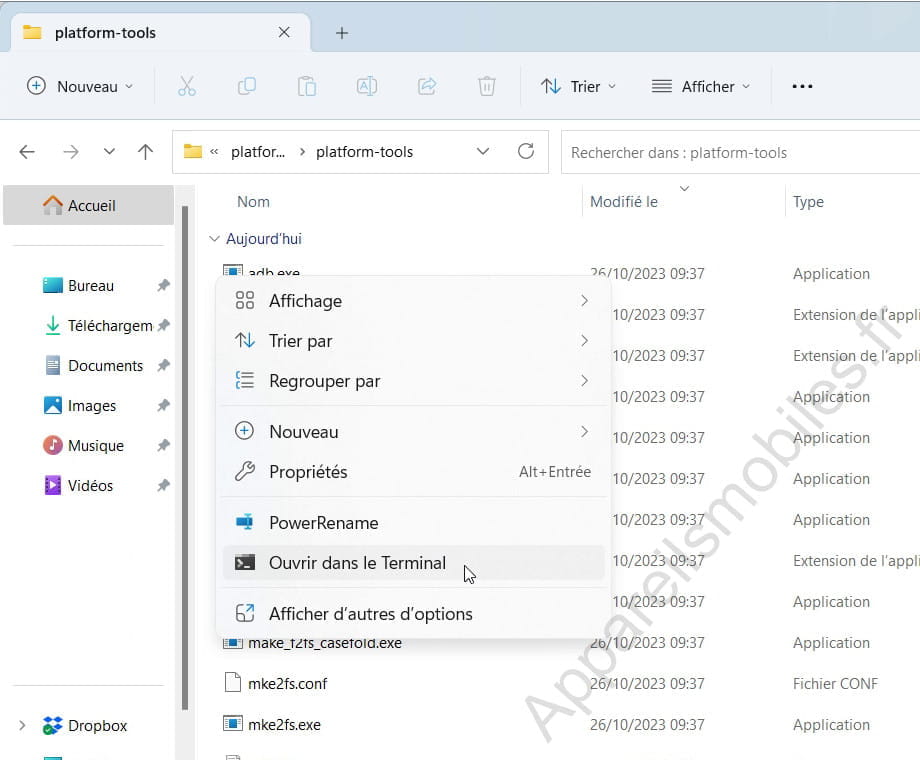Click the Terminal icon in context menu
The width and height of the screenshot is (920, 760).
(245, 562)
